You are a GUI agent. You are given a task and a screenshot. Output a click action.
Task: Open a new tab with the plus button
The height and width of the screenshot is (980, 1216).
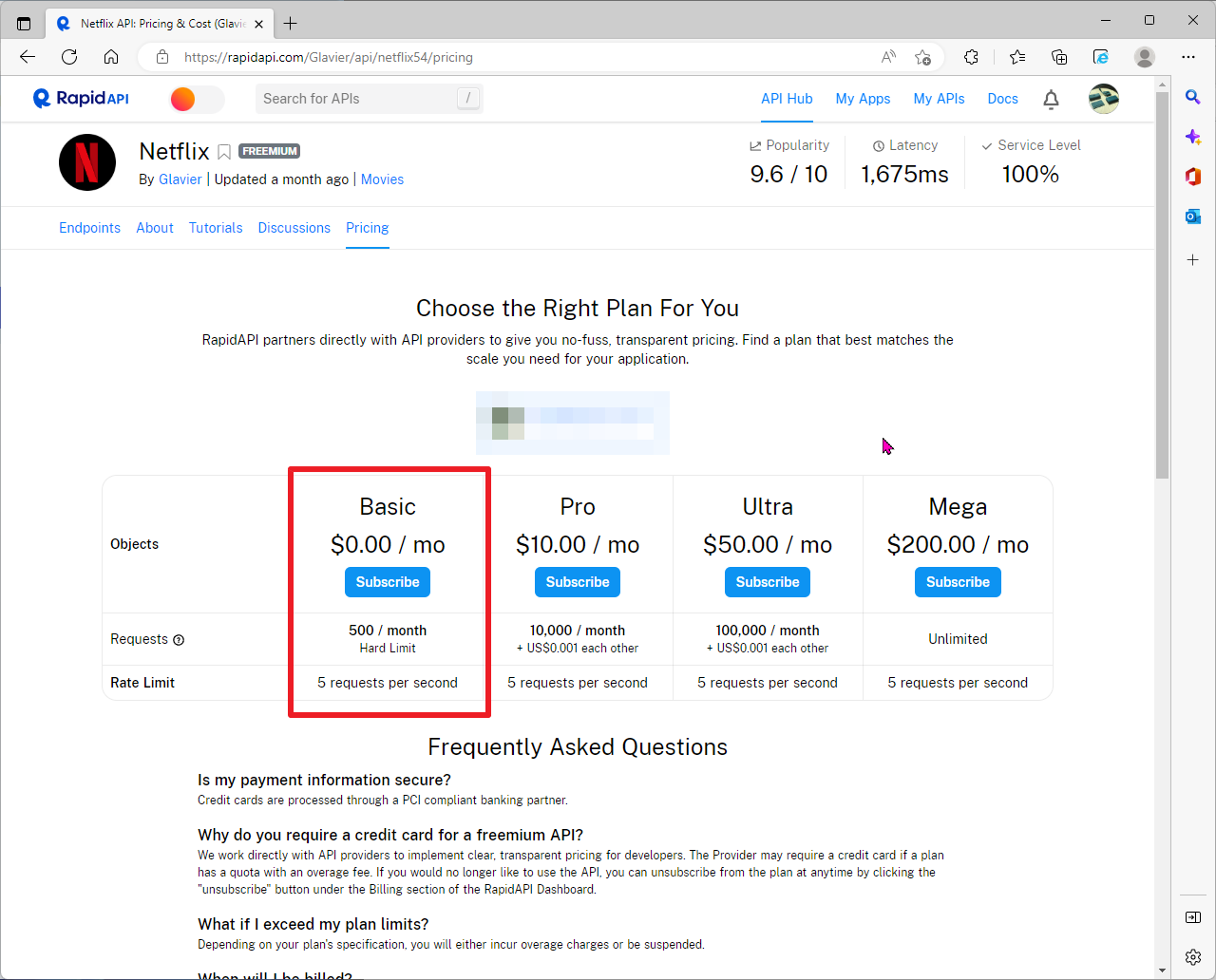(291, 23)
